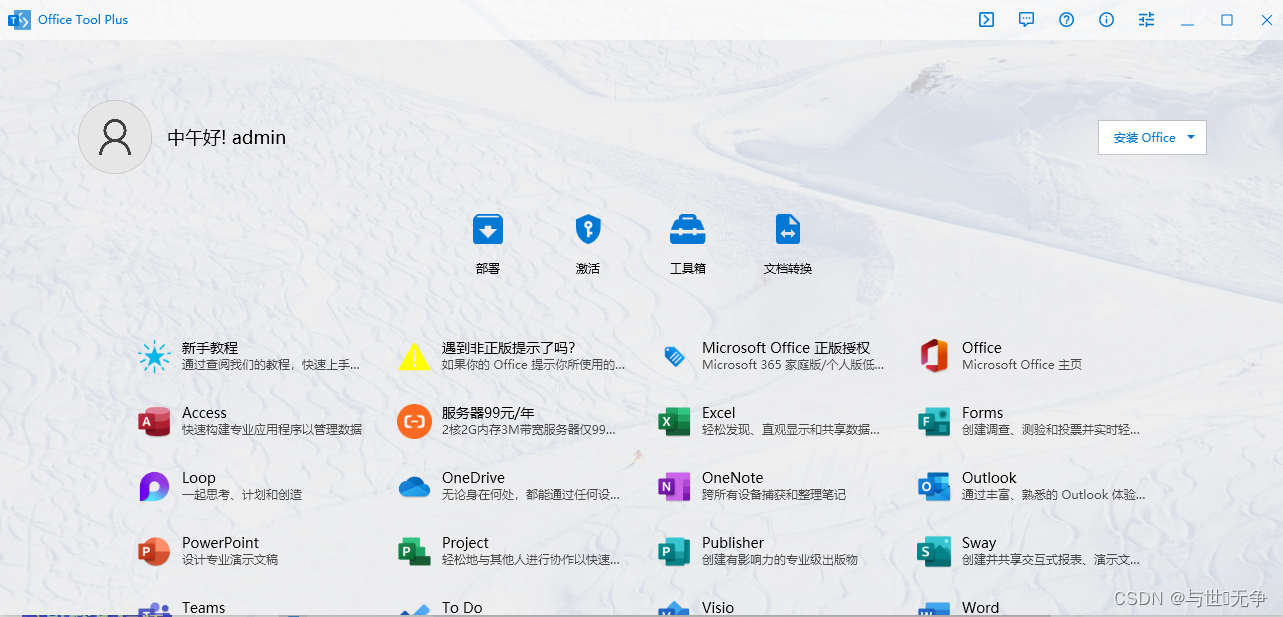Image resolution: width=1283 pixels, height=617 pixels.
Task: Click the Sway title text
Action: pos(979,543)
